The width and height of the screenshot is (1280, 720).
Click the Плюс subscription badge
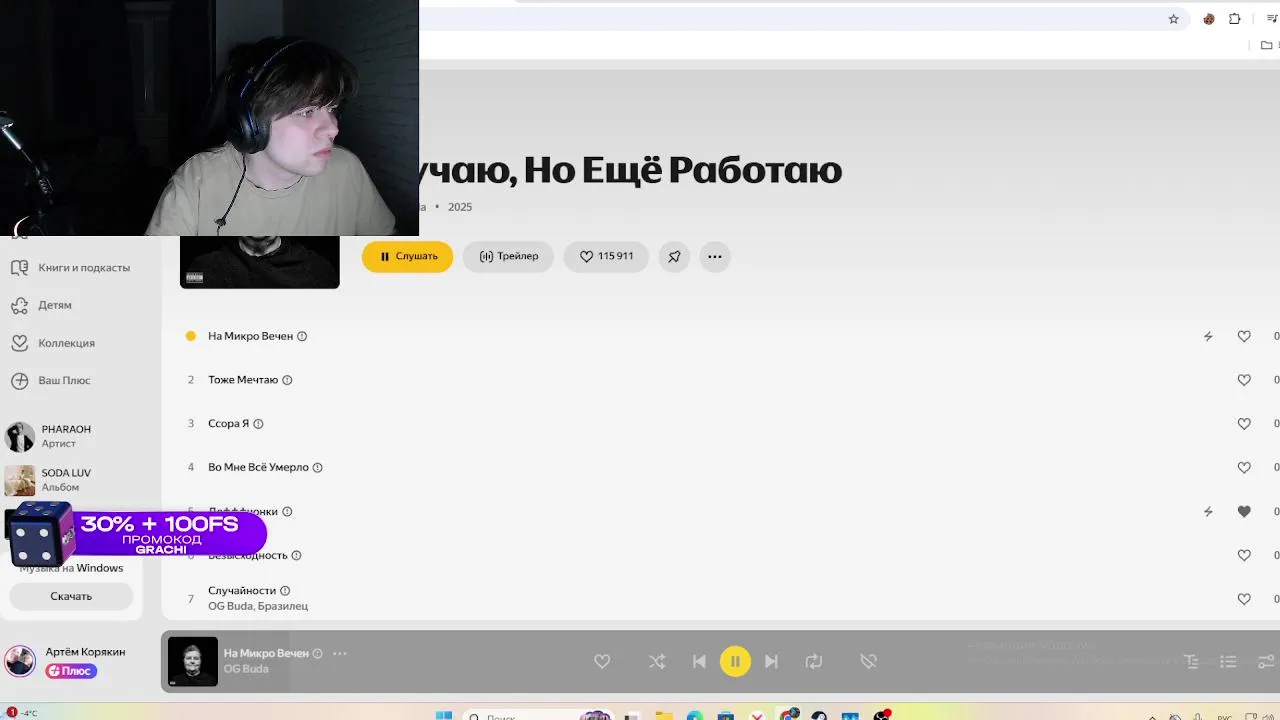(71, 671)
